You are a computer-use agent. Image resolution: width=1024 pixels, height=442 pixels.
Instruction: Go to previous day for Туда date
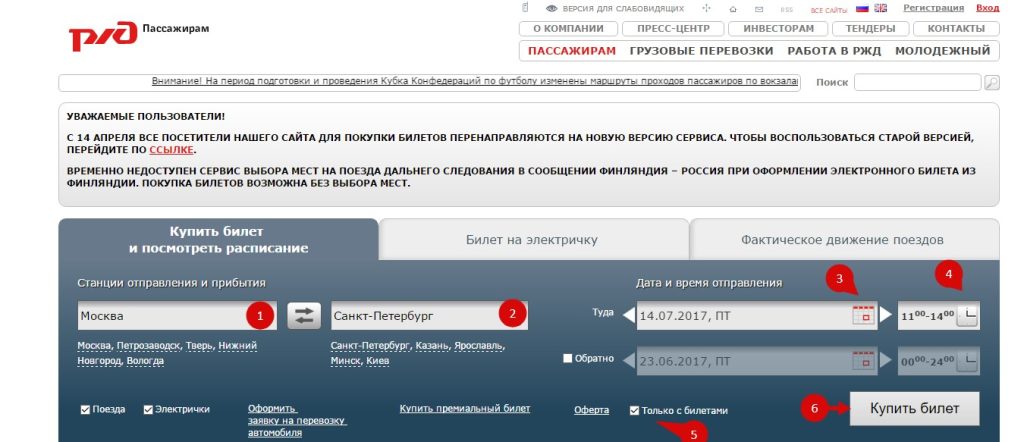click(628, 315)
